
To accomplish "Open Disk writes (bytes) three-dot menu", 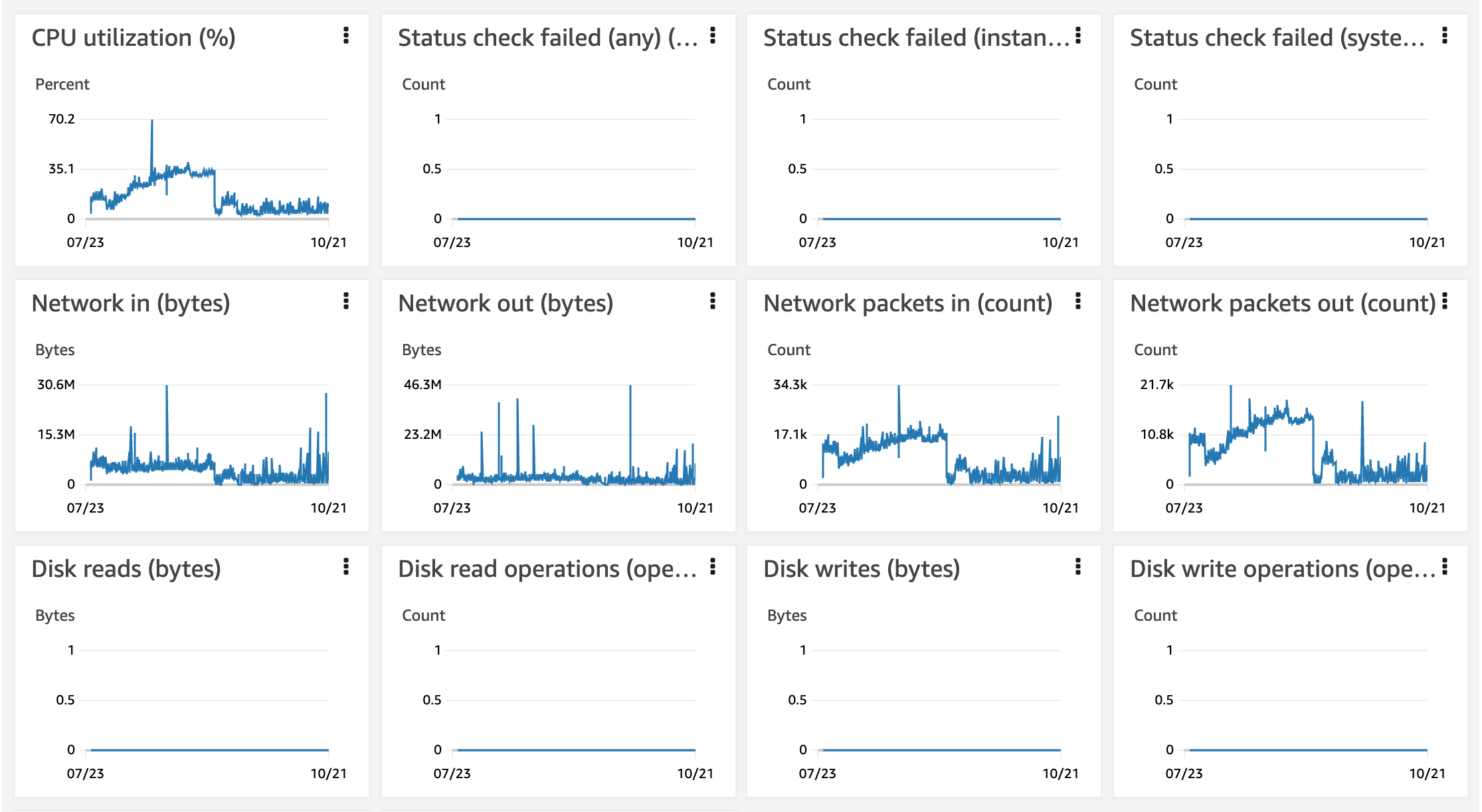I will [x=1078, y=566].
